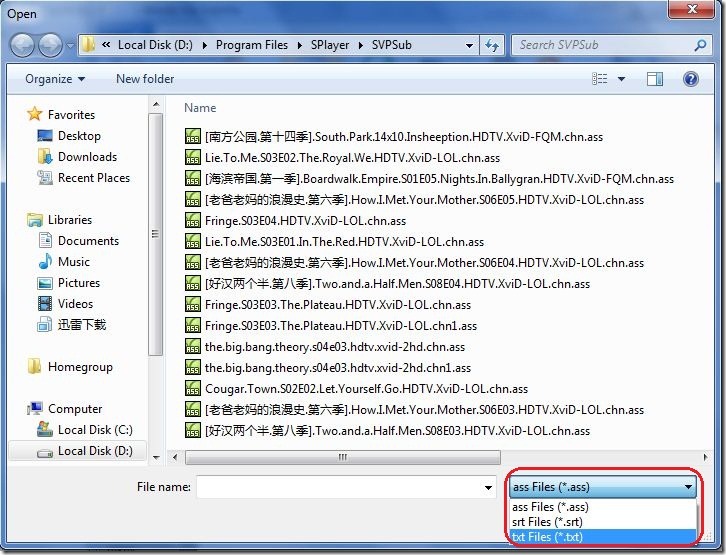Image resolution: width=726 pixels, height=555 pixels.
Task: Click the Forward navigation arrow button
Action: click(x=50, y=45)
